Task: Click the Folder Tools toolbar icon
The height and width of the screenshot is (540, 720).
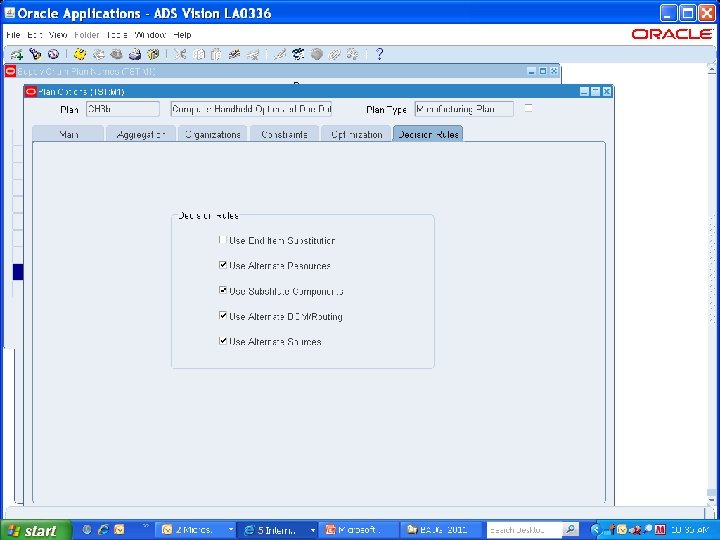Action: tap(353, 54)
